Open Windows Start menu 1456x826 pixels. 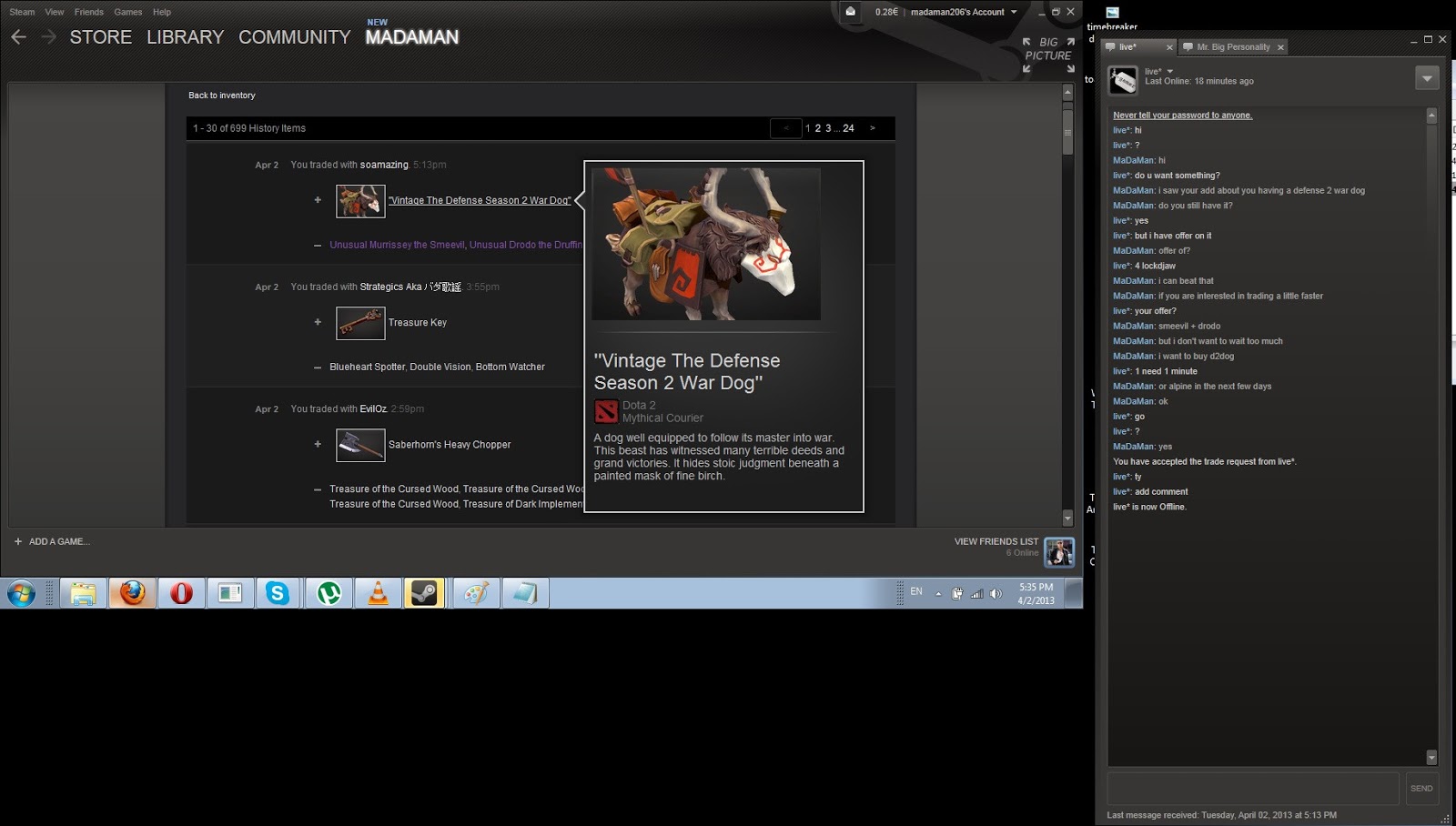click(x=21, y=594)
